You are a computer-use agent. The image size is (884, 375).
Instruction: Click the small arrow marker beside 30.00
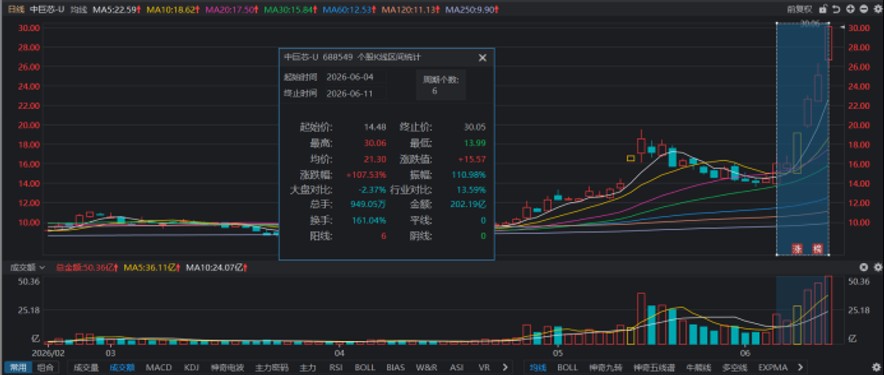click(842, 27)
